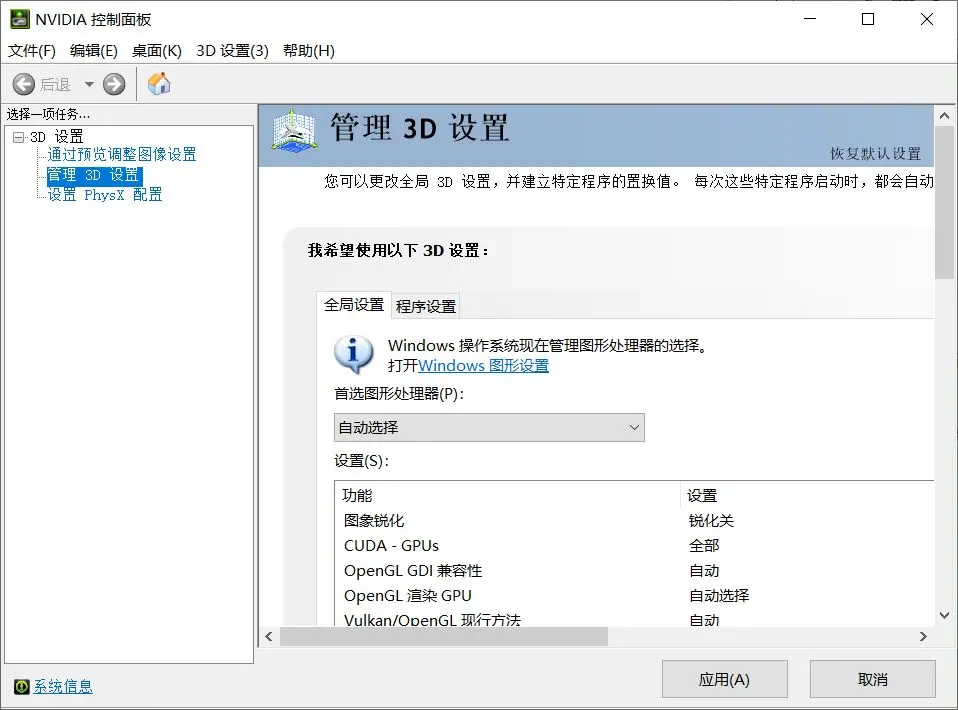Screen dimensions: 958x710
Task: Click the horizontal scrollbar thumb
Action: [x=444, y=637]
